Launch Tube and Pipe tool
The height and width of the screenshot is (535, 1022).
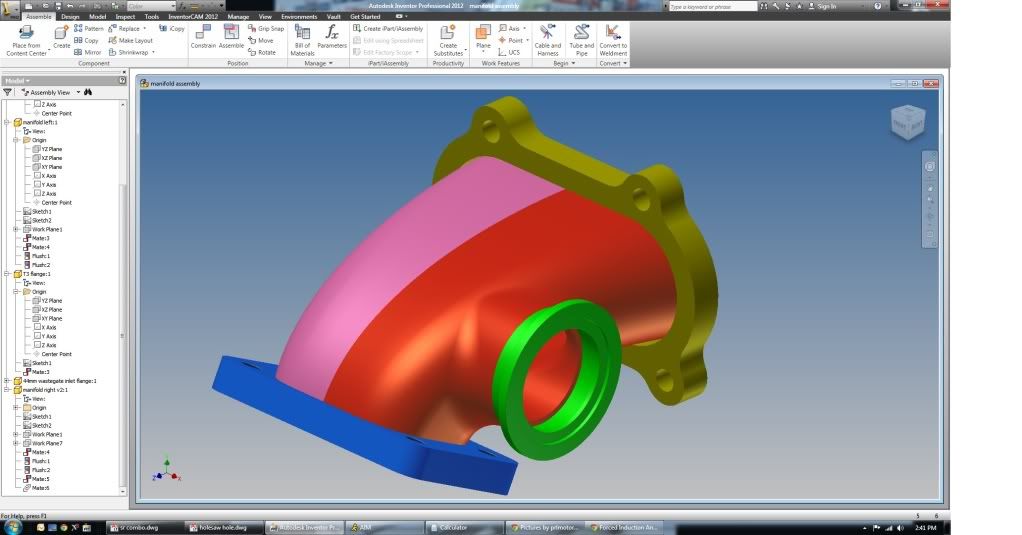click(x=581, y=35)
